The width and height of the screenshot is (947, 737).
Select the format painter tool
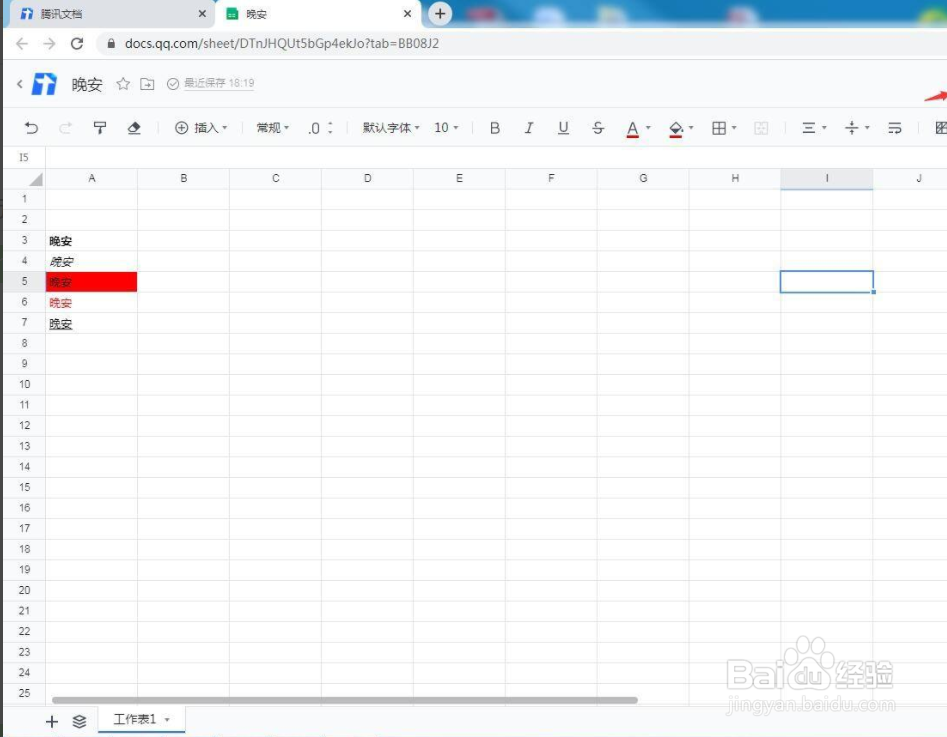(x=100, y=128)
